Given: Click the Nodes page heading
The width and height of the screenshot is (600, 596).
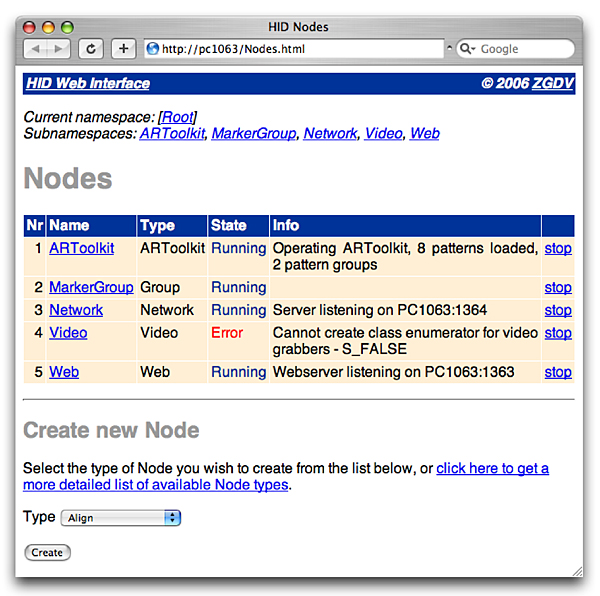Looking at the screenshot, I should [x=68, y=179].
